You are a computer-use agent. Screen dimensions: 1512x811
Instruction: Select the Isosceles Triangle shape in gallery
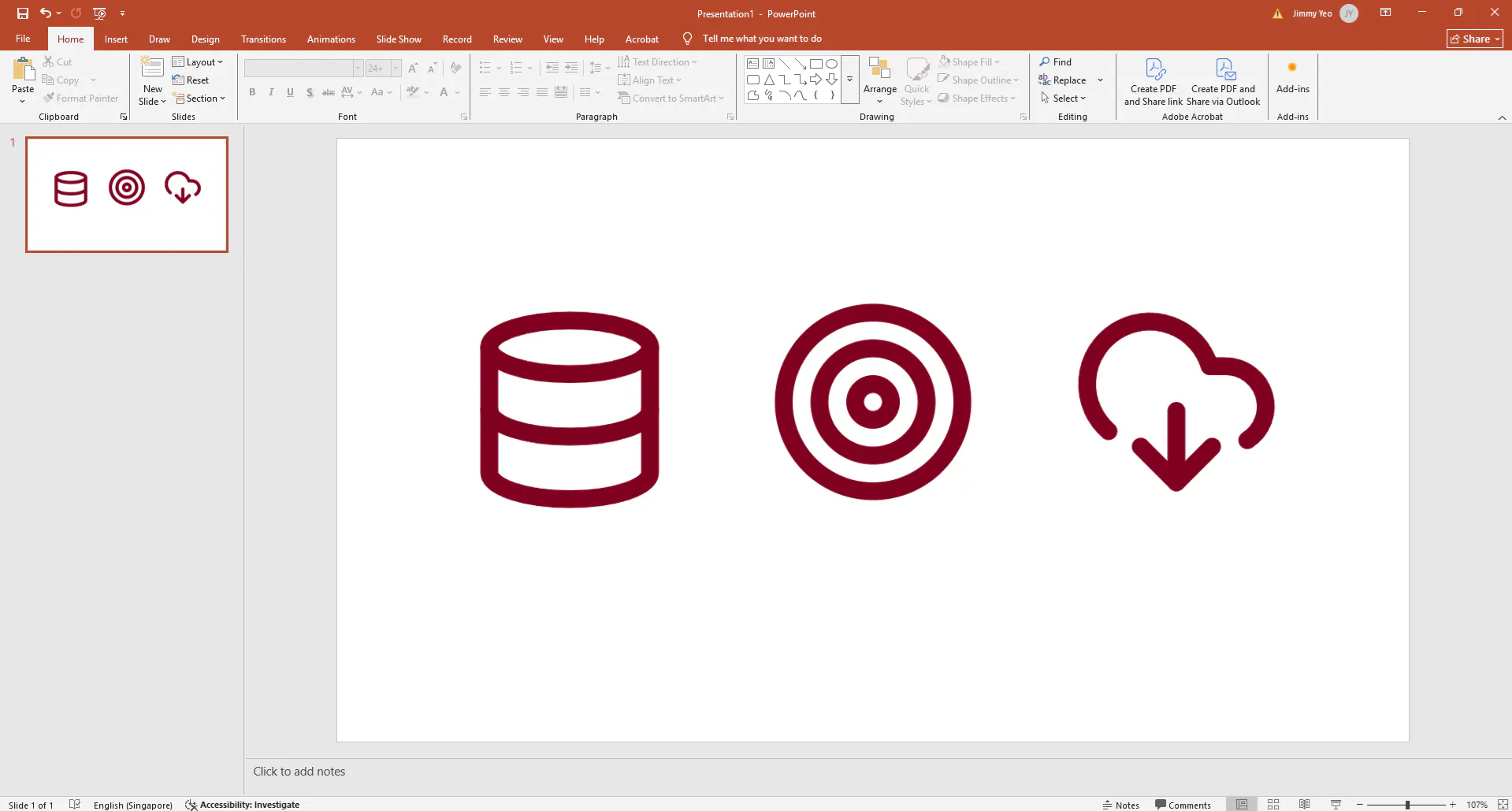769,80
